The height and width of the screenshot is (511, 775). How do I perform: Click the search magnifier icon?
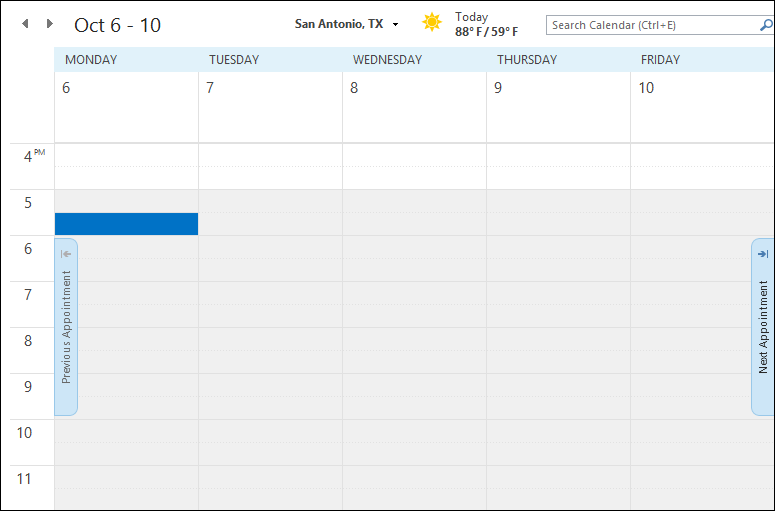(766, 24)
